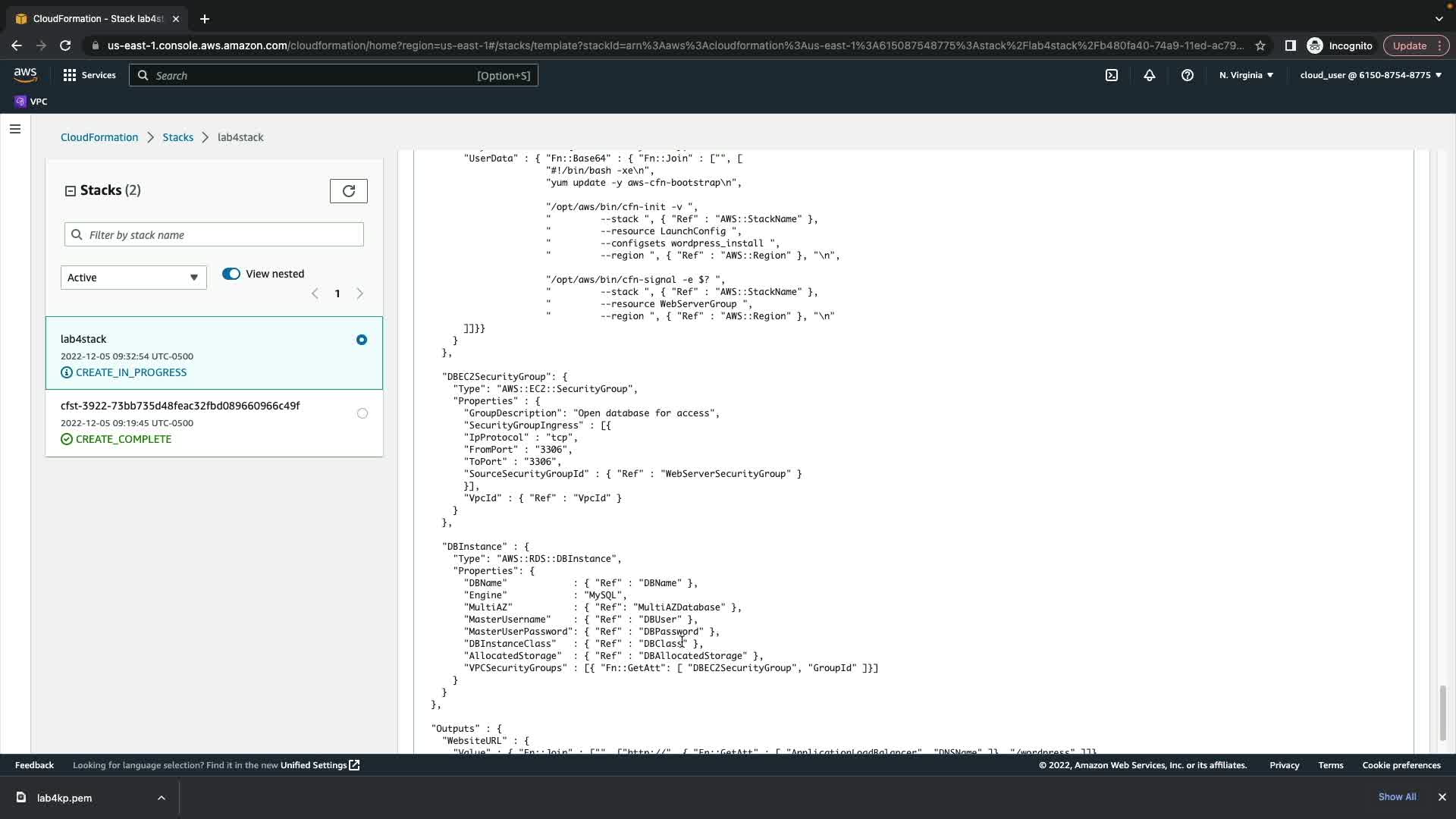Screen dimensions: 1456x819
Task: Reload the browser page
Action: point(65,45)
